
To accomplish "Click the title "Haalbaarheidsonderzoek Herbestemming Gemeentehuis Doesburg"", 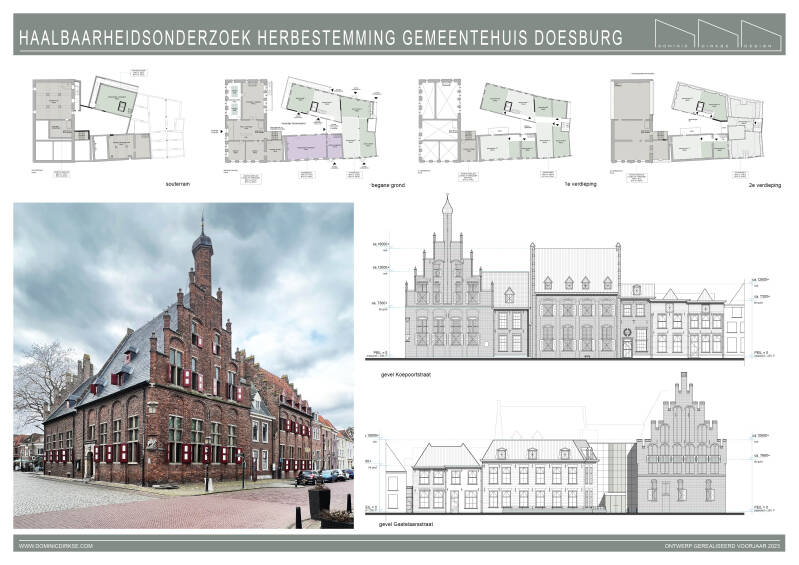I will pyautogui.click(x=321, y=38).
